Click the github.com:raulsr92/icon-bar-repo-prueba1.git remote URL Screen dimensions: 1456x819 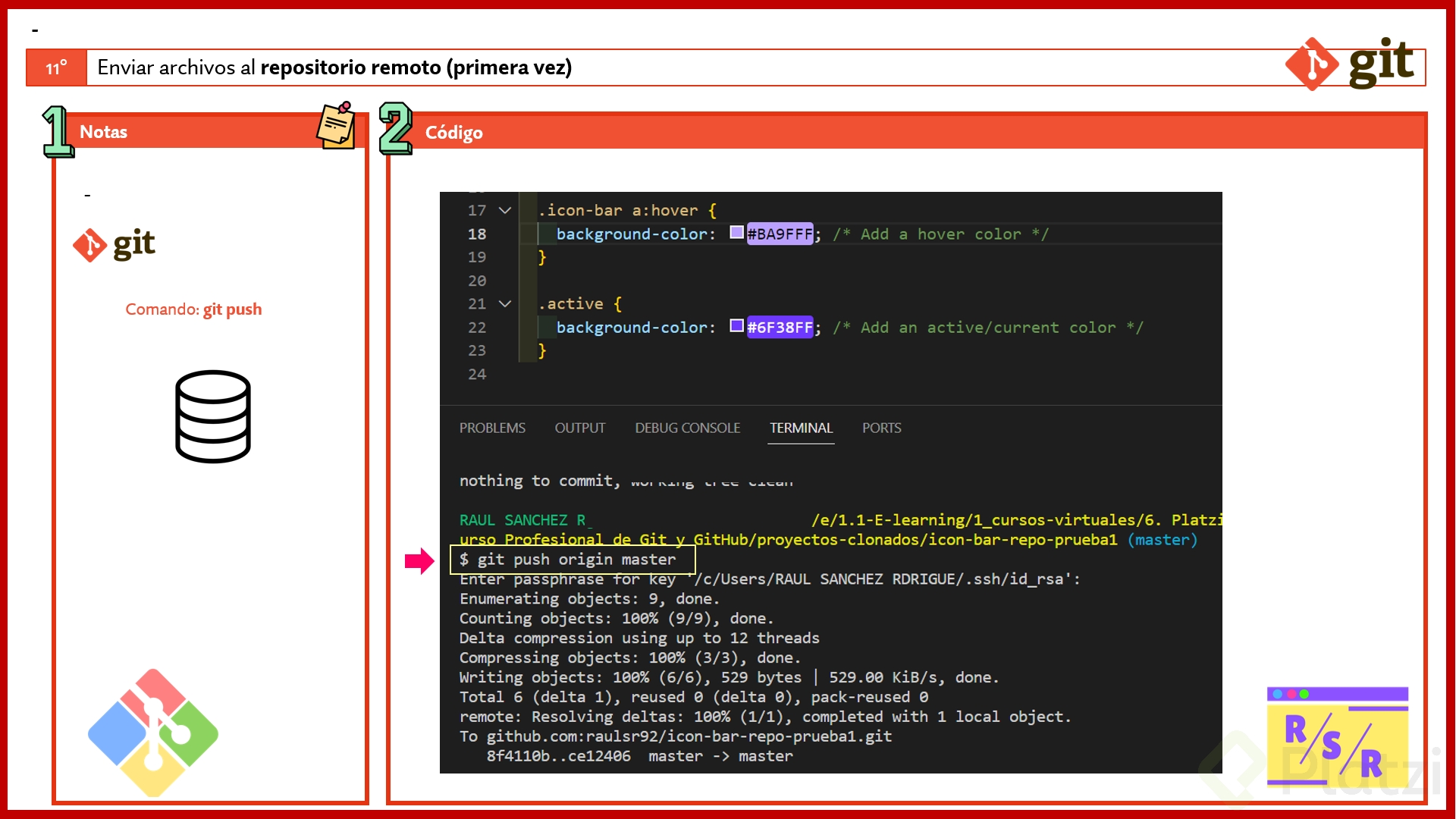689,736
